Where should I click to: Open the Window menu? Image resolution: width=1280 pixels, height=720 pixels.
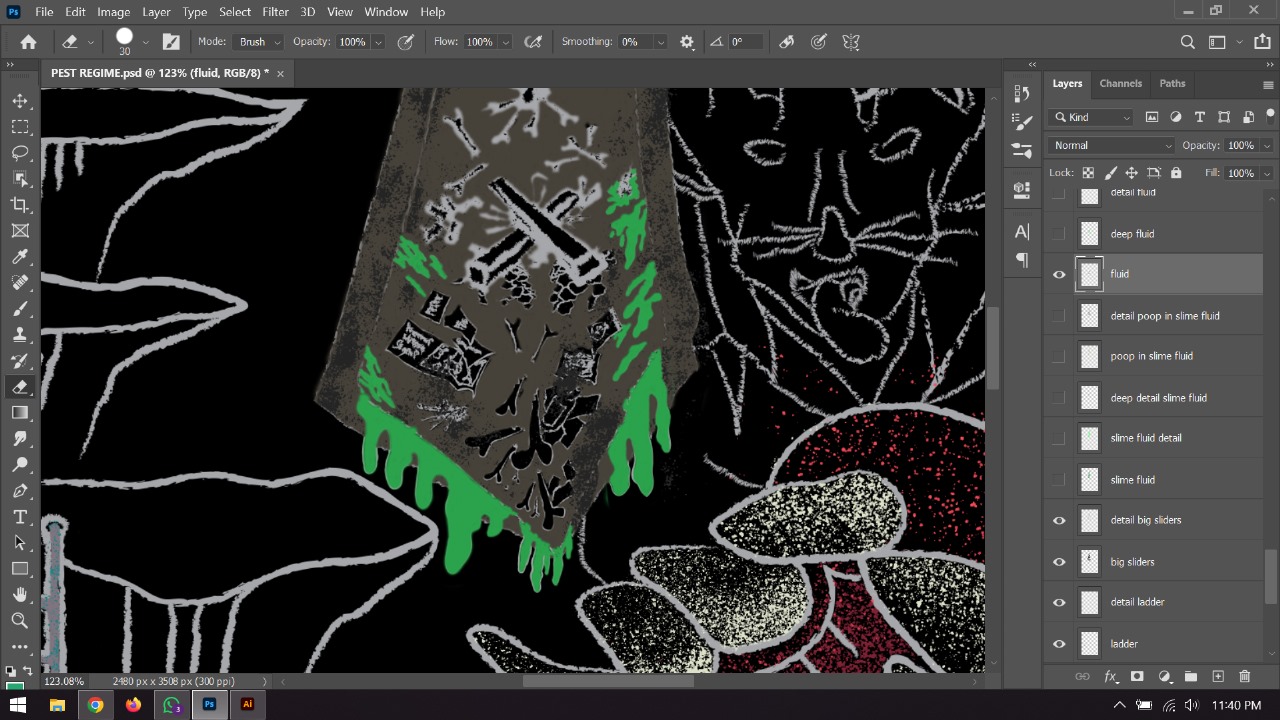pos(386,11)
